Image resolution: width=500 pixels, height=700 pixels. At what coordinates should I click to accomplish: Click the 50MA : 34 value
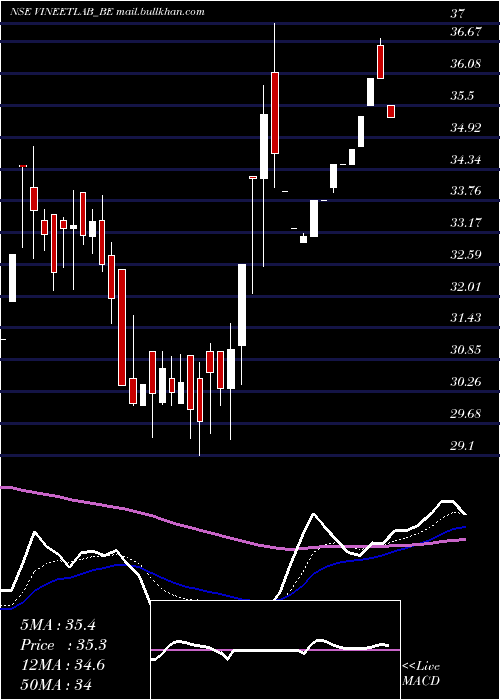click(56, 685)
